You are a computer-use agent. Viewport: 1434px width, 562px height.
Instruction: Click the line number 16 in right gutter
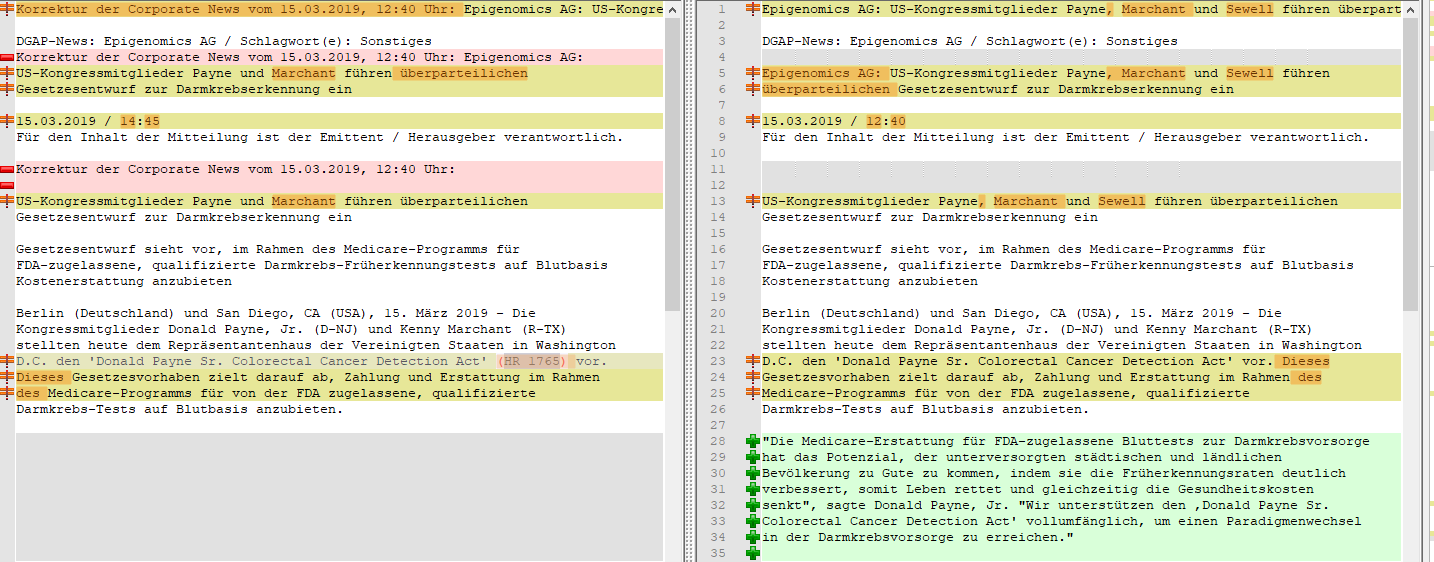click(716, 249)
